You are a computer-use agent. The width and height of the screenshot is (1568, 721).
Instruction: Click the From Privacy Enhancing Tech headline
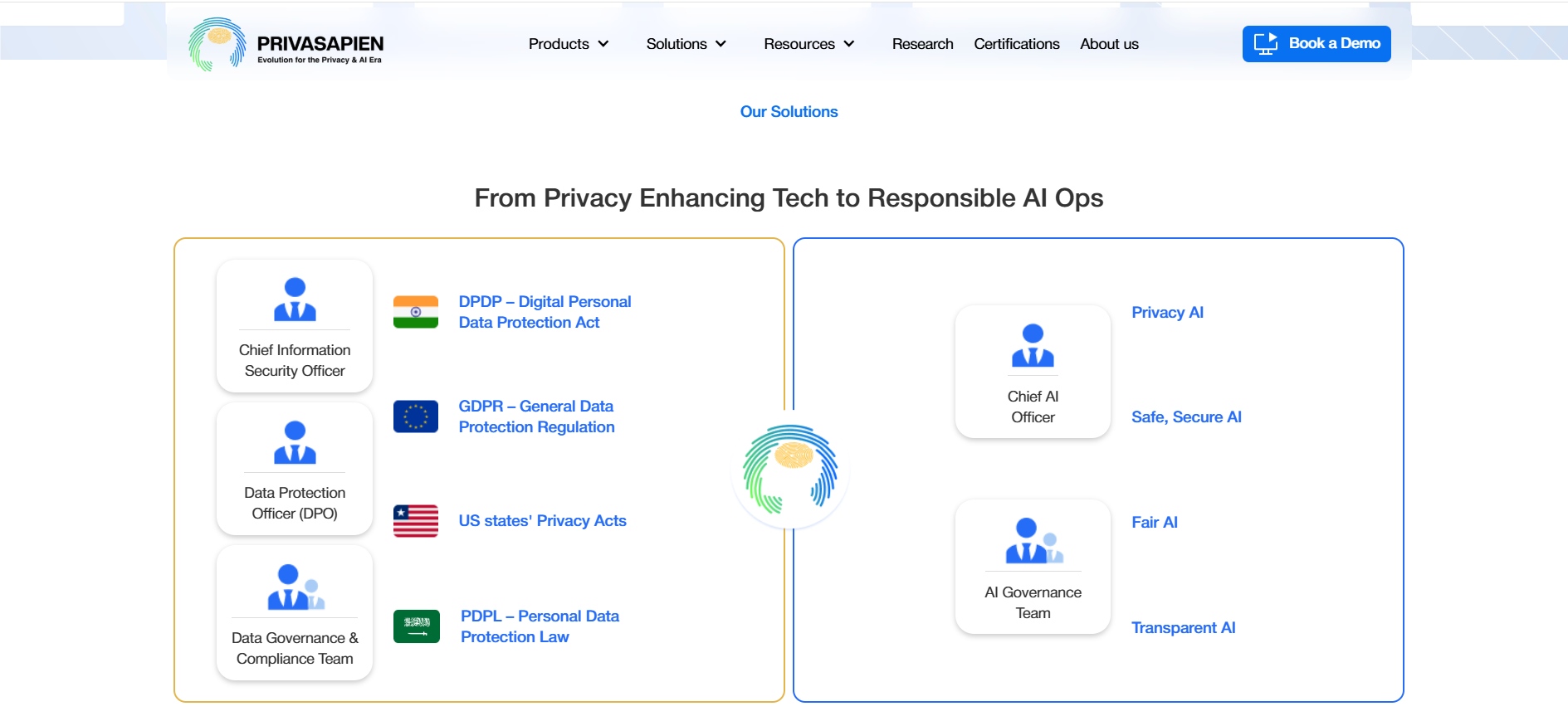click(x=789, y=198)
